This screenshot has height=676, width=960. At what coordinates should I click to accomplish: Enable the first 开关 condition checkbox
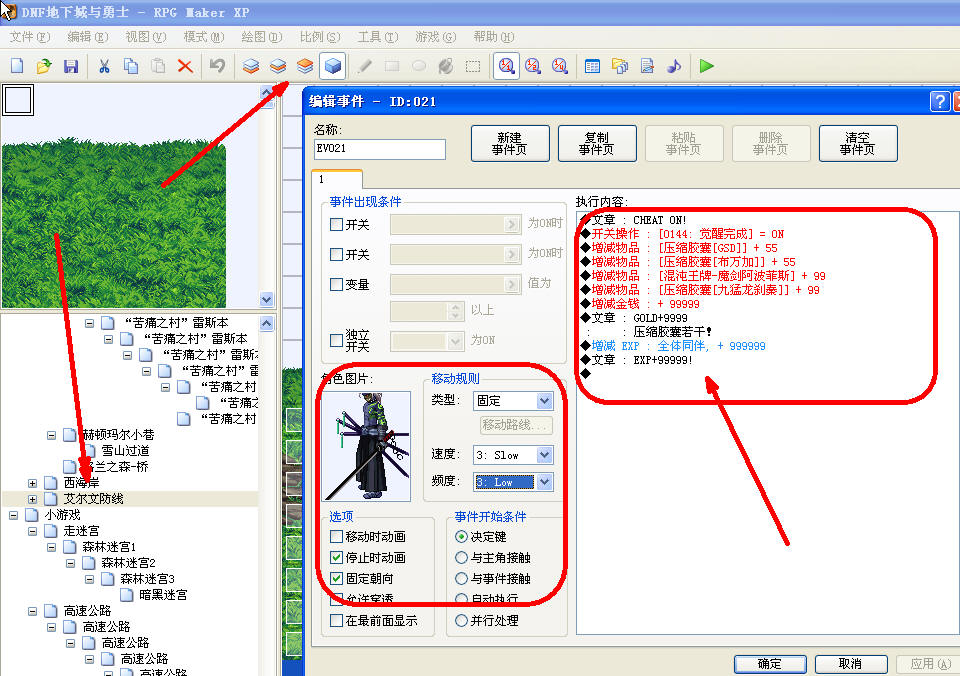pos(336,224)
